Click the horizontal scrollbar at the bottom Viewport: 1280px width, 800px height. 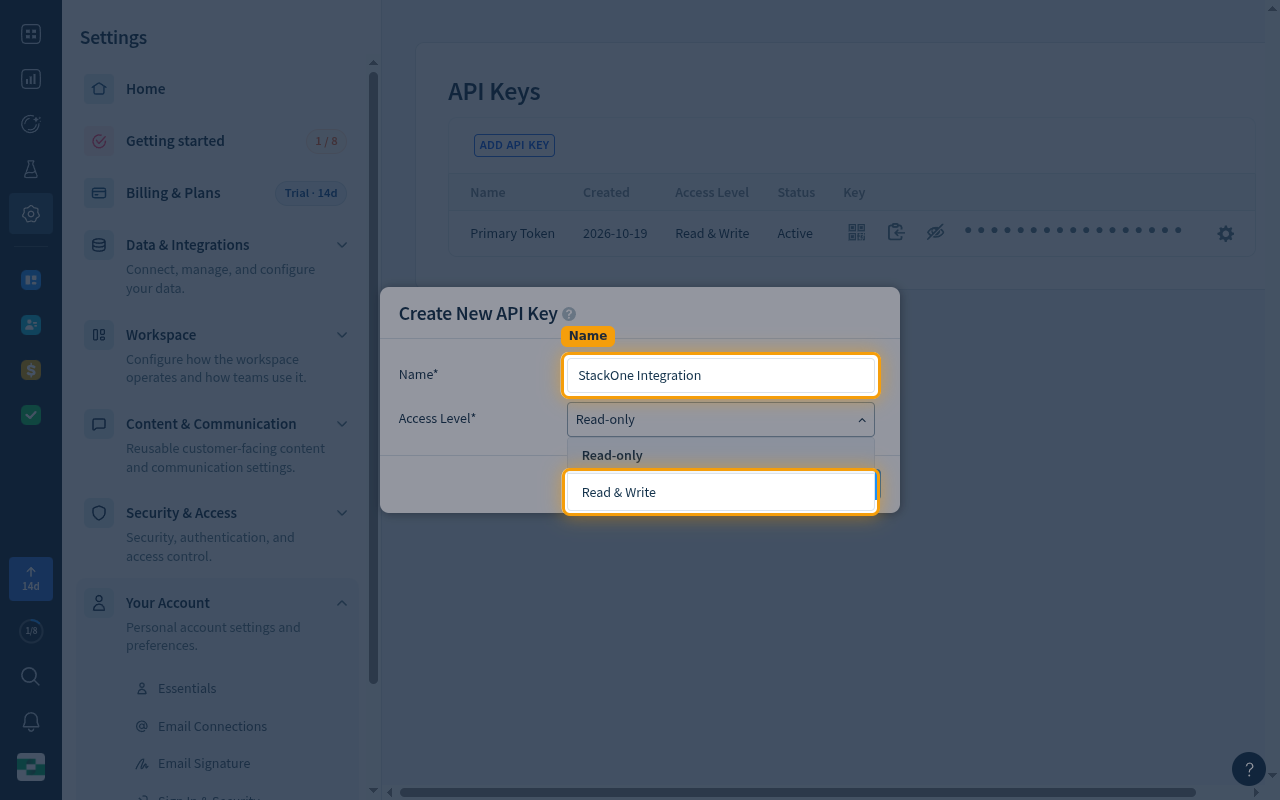coord(798,793)
